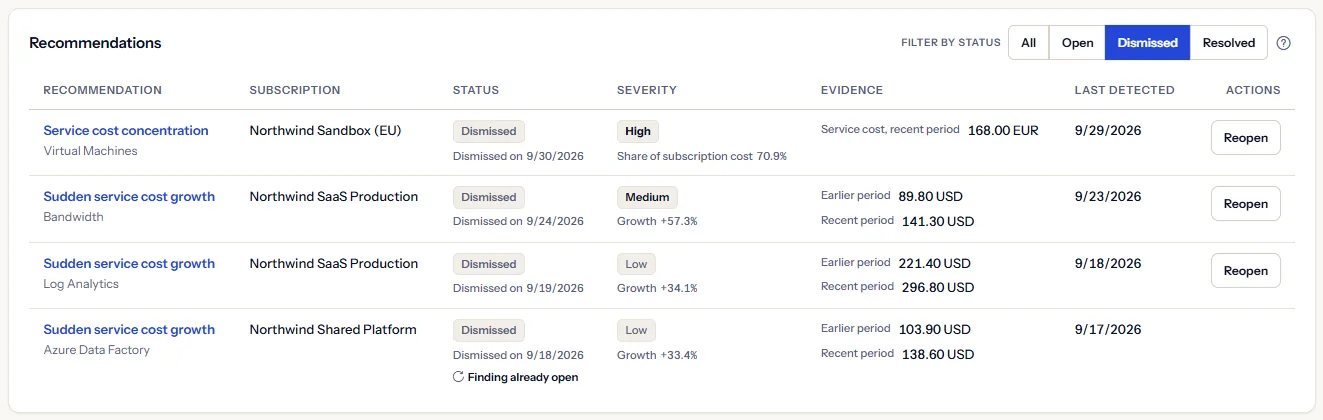This screenshot has height=420, width=1323.
Task: Click the Dismissed on 9/30/2026 text
Action: point(518,156)
